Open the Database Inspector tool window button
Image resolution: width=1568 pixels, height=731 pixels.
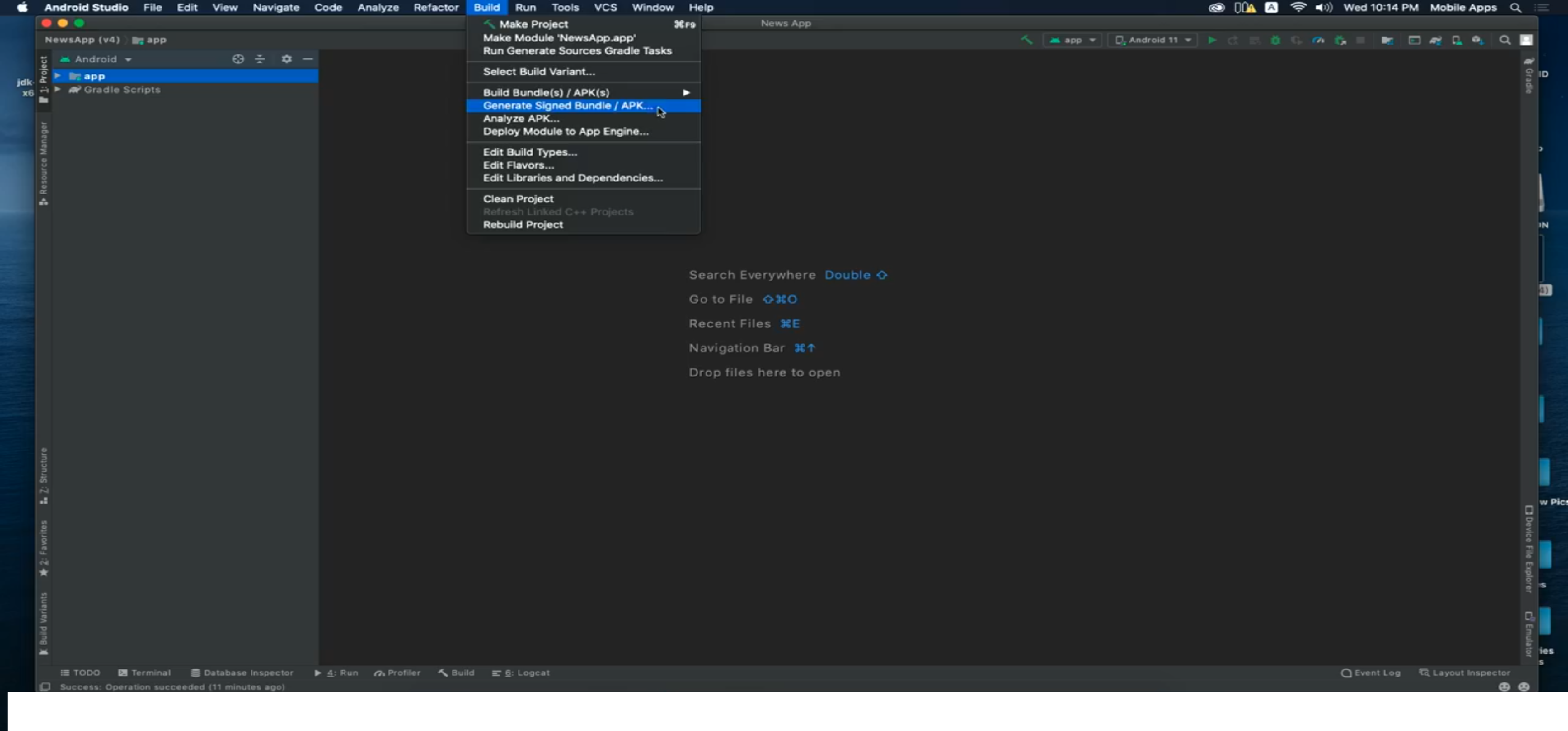click(242, 672)
